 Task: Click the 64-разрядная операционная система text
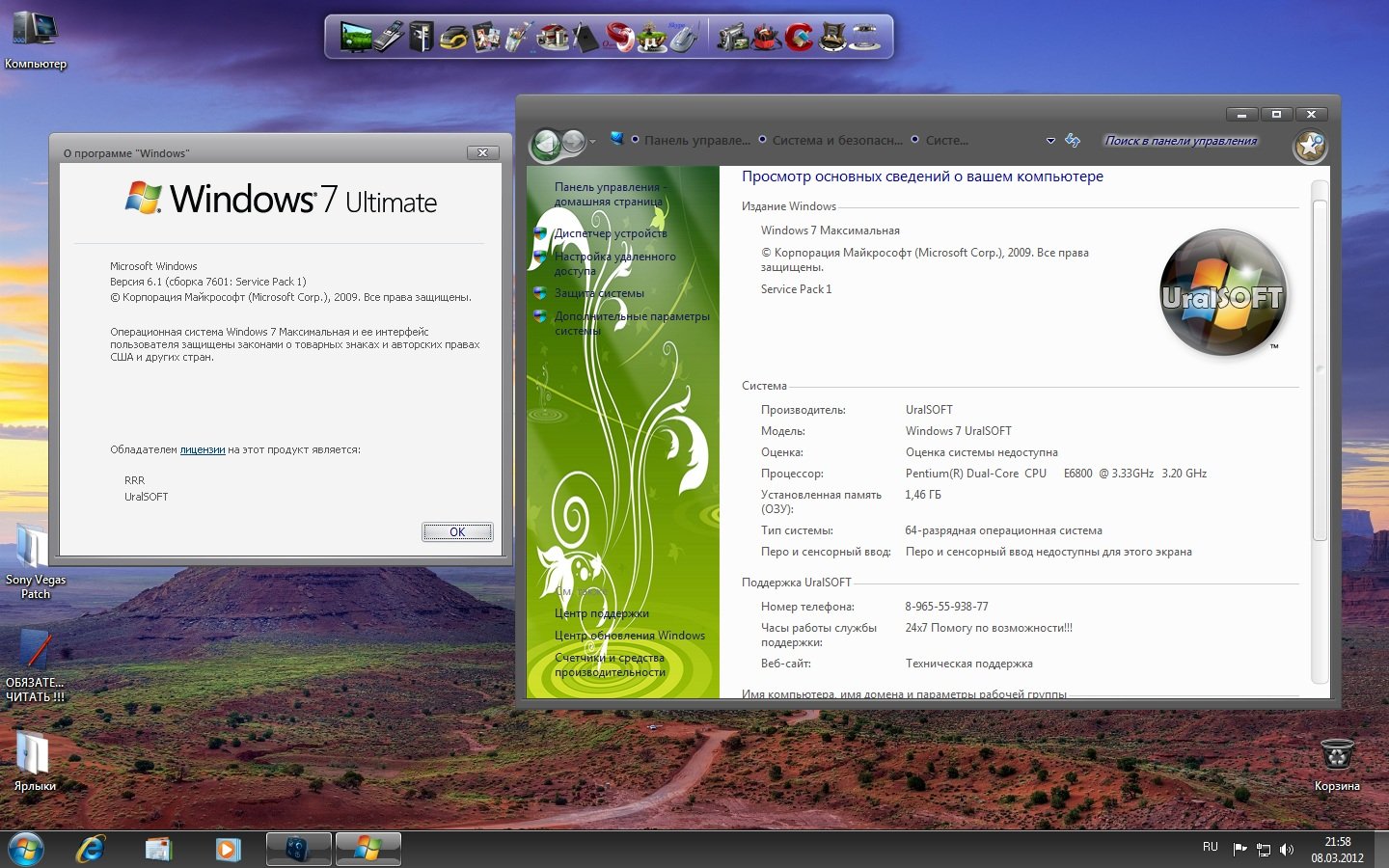coord(1004,530)
